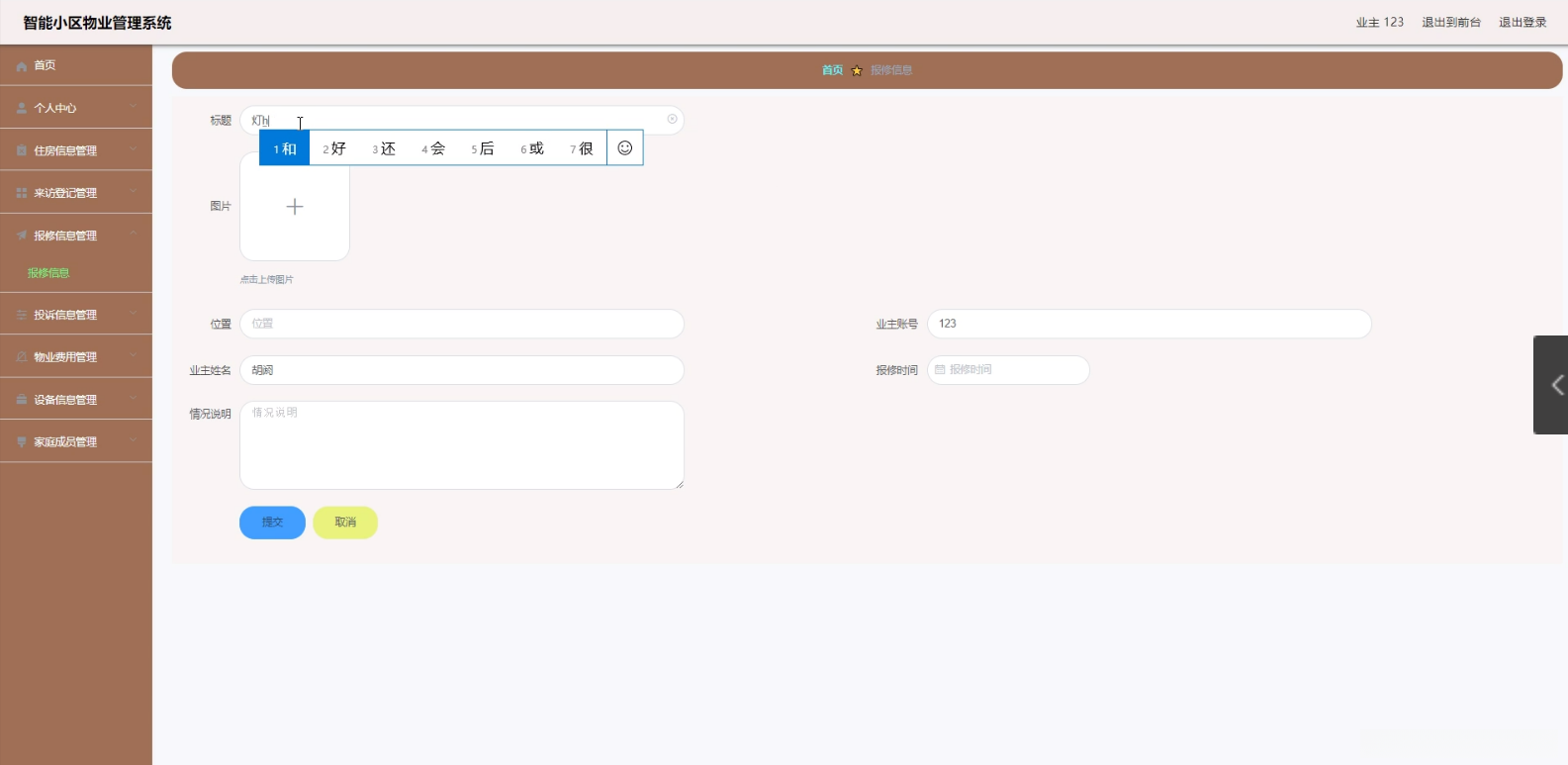1568x765 pixels.
Task: Select IME candidate 2 好
Action: tap(334, 148)
